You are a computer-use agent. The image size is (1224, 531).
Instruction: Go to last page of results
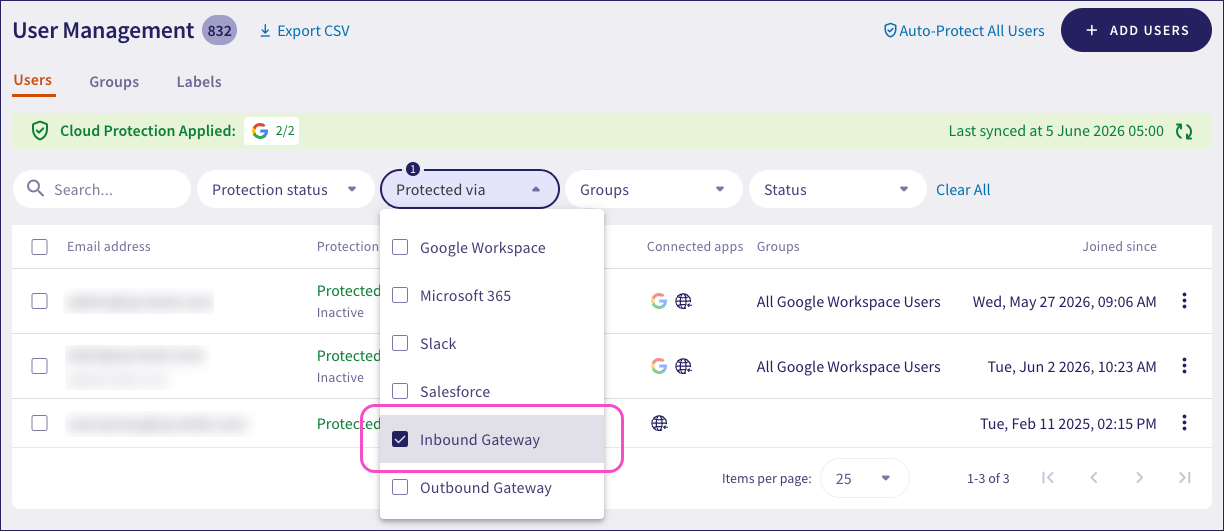[x=1185, y=478]
